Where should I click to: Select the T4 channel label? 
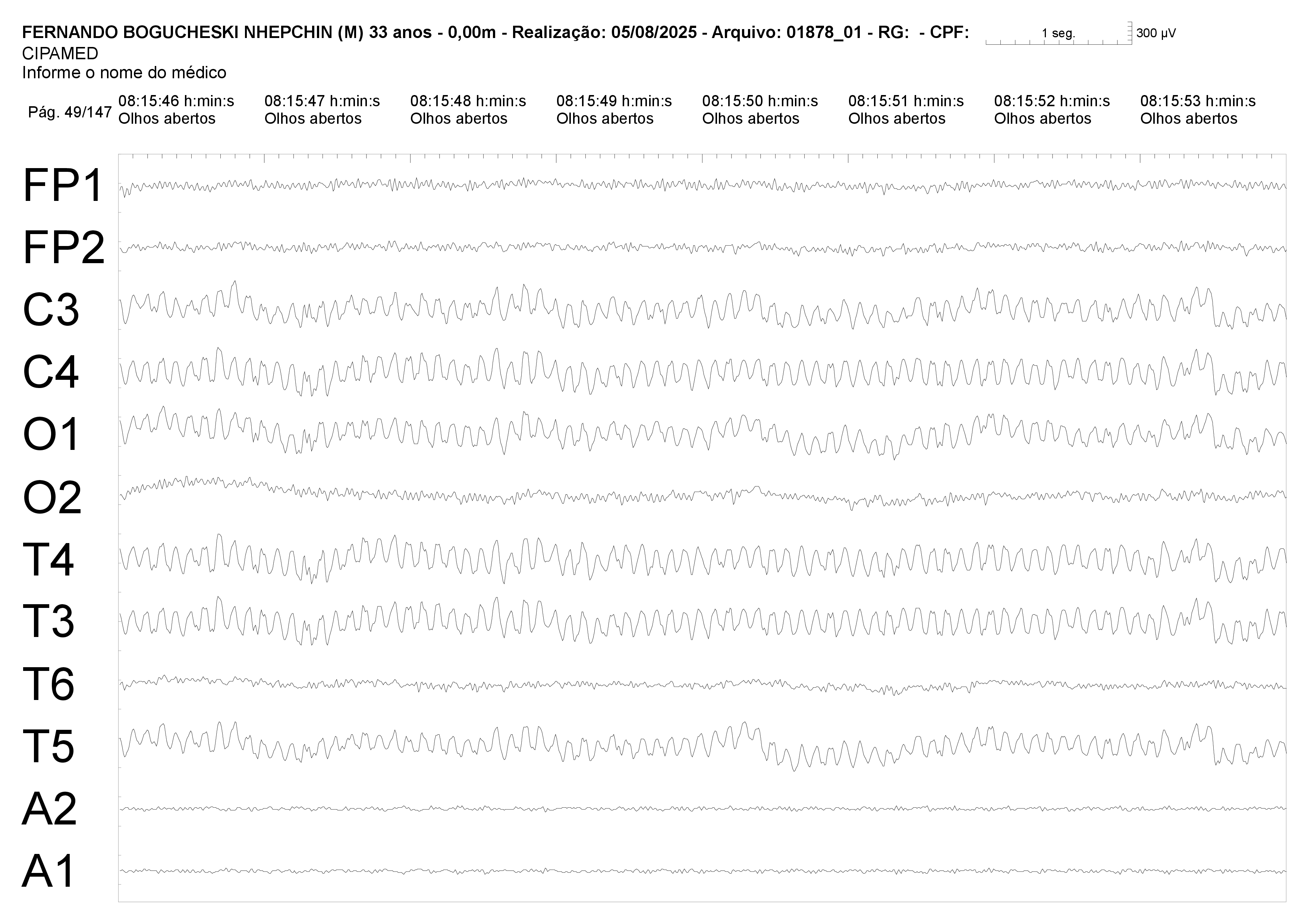click(48, 559)
